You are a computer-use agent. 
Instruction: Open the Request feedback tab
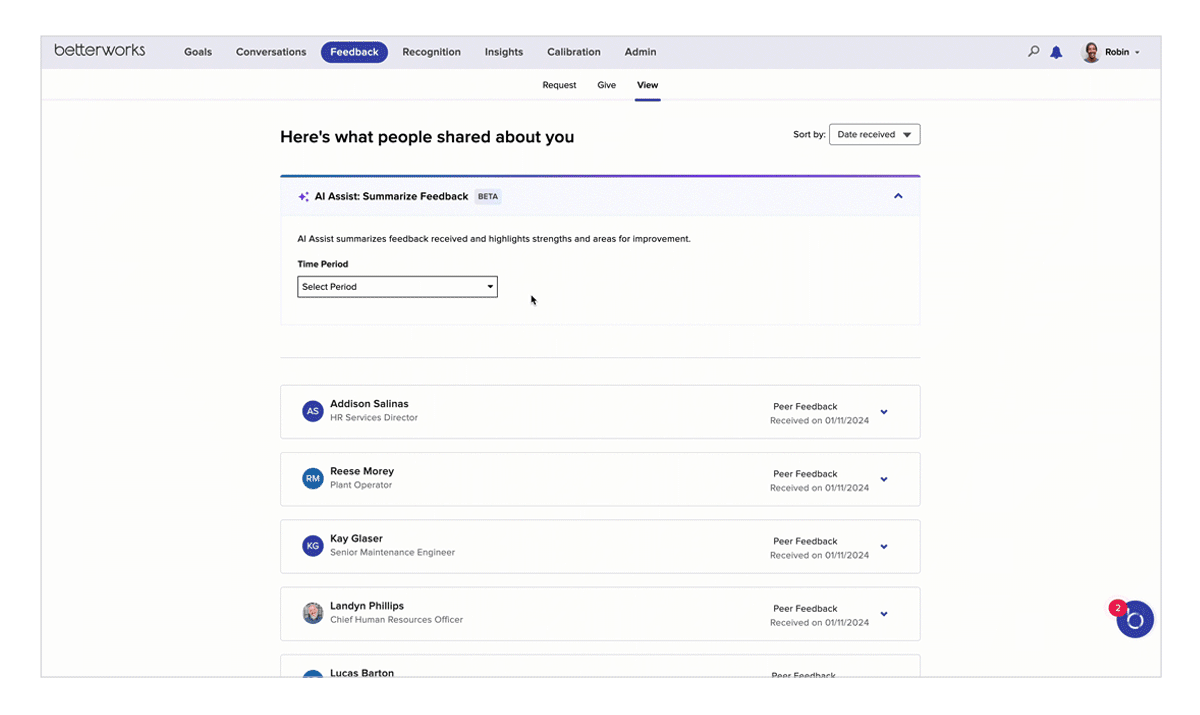coord(559,85)
